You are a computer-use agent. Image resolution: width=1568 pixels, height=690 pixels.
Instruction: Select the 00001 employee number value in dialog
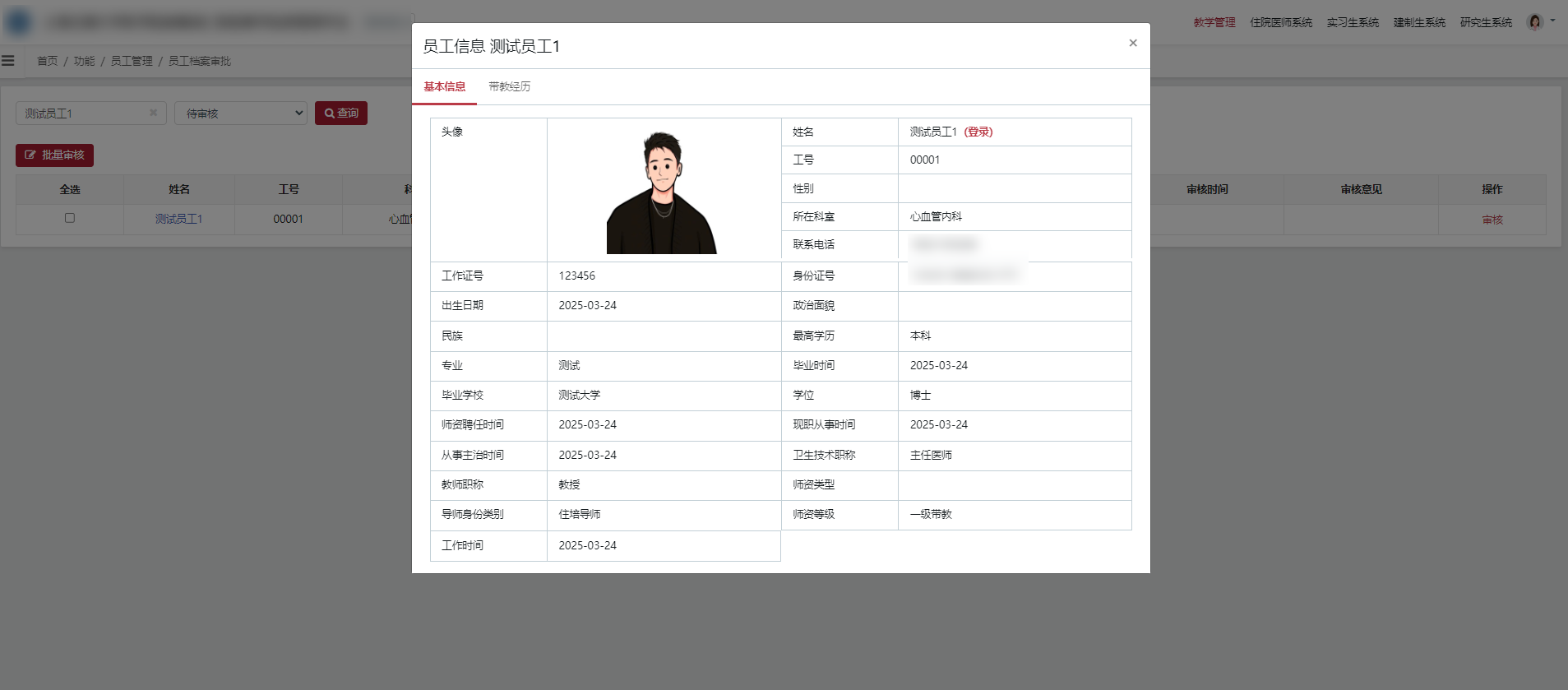point(925,160)
